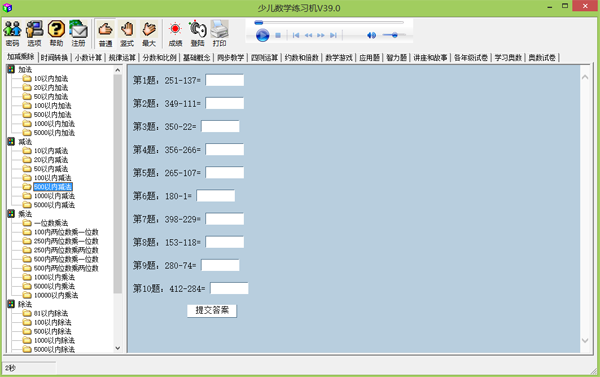Click the 帮助 help question-mark icon

[x=56, y=33]
